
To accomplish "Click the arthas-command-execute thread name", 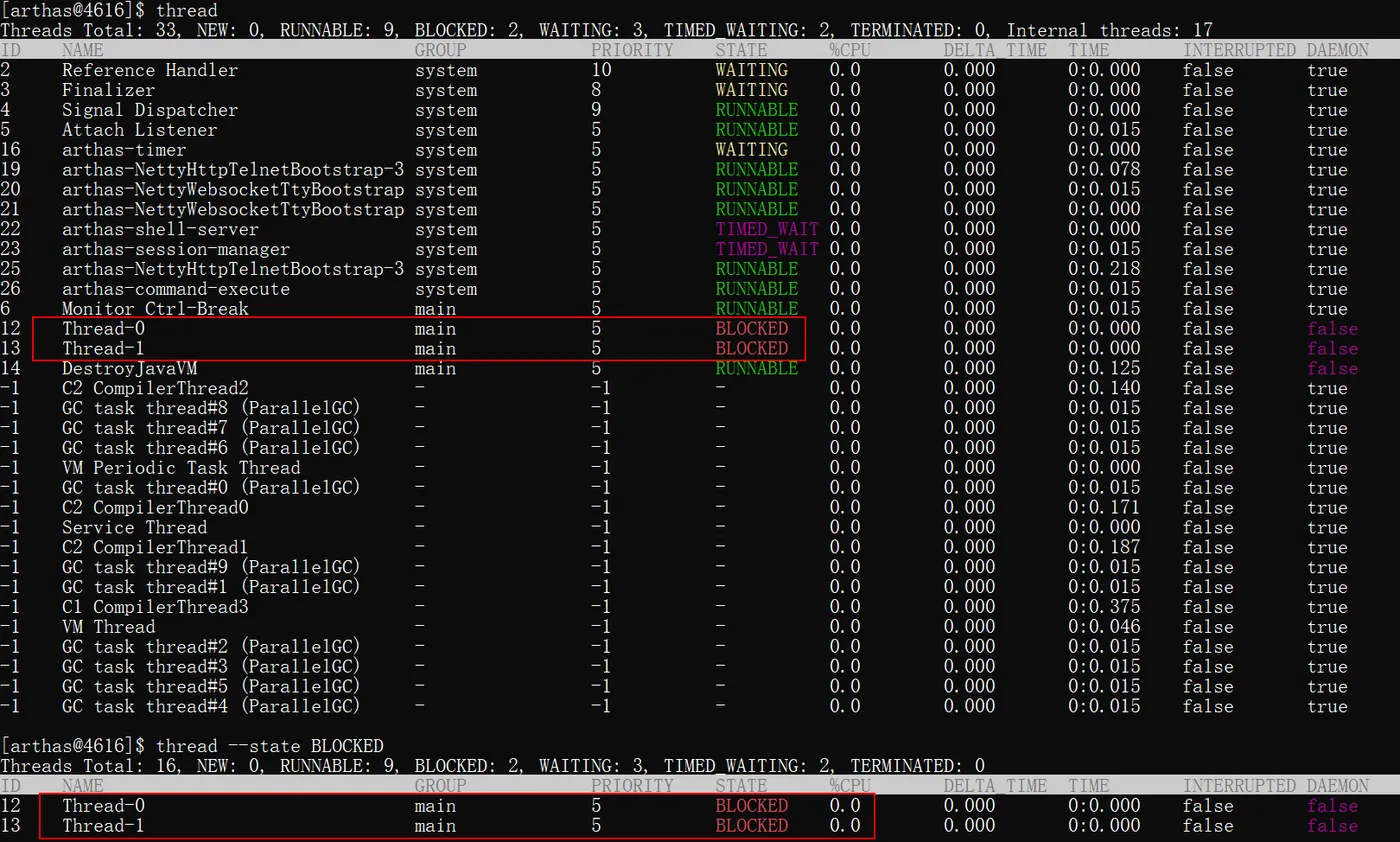I will 176,289.
